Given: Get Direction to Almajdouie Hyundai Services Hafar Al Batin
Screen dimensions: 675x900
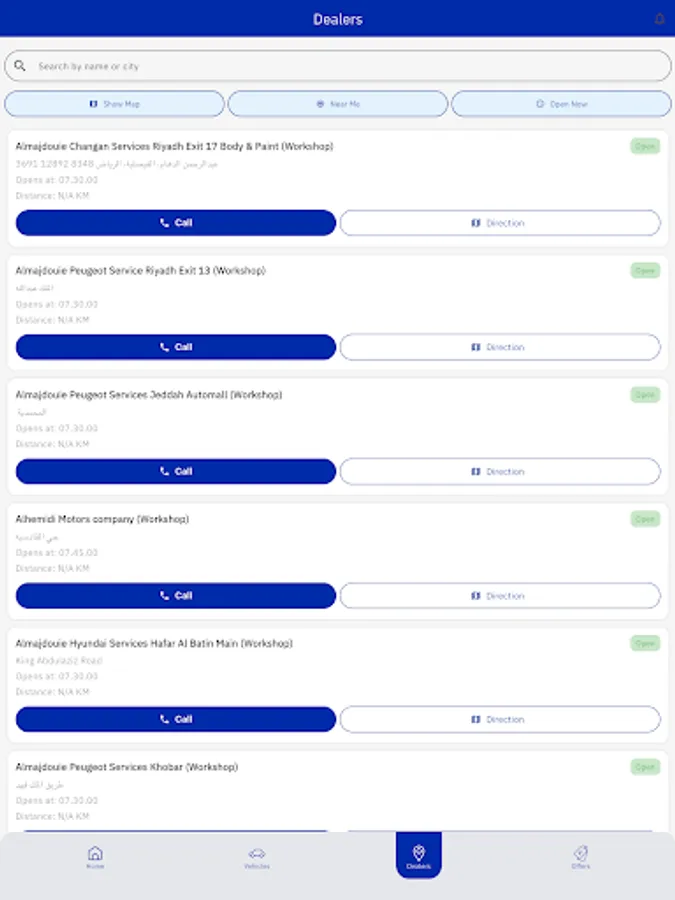Looking at the screenshot, I should coord(500,719).
